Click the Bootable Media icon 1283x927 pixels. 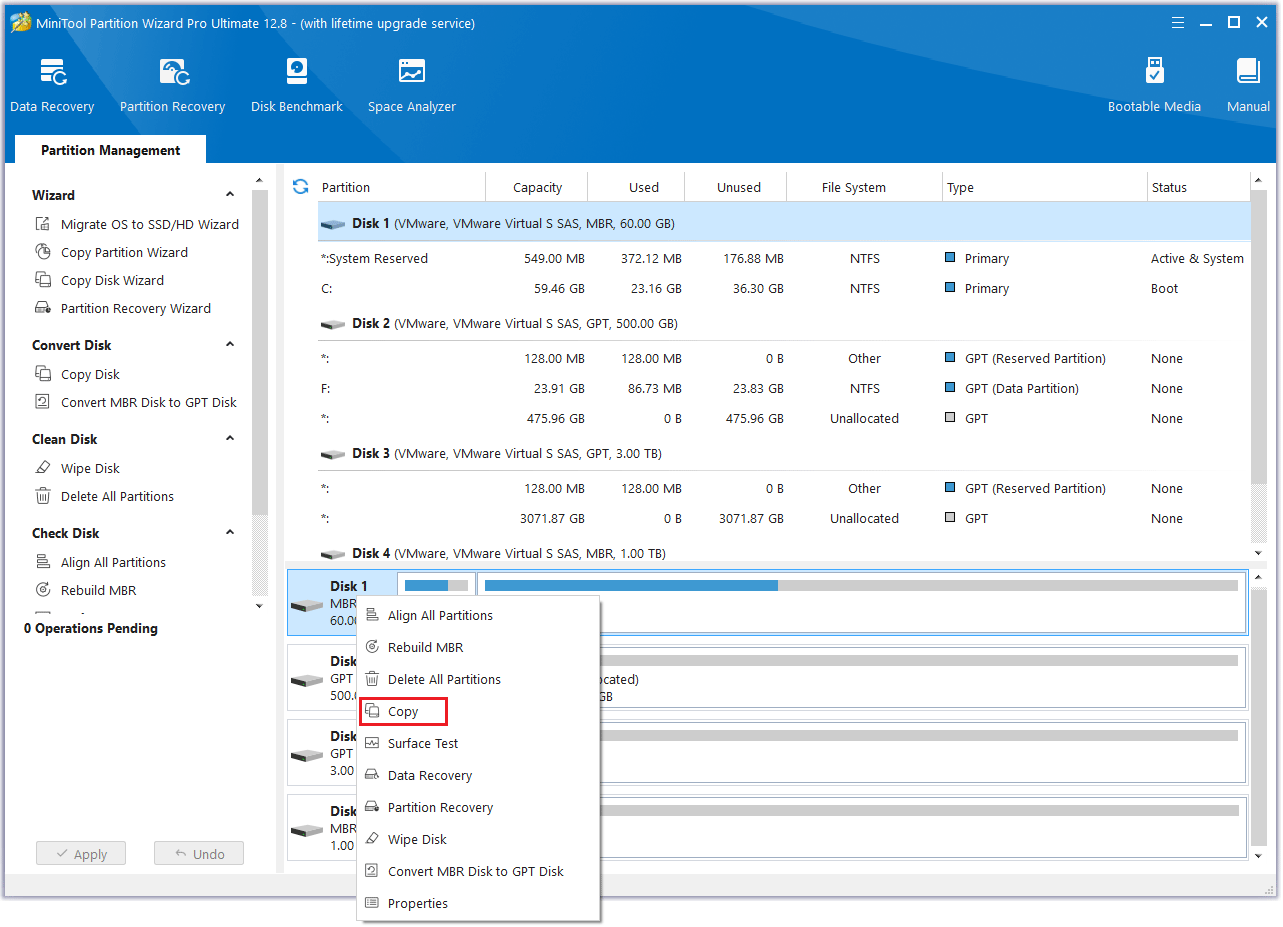coord(1154,72)
